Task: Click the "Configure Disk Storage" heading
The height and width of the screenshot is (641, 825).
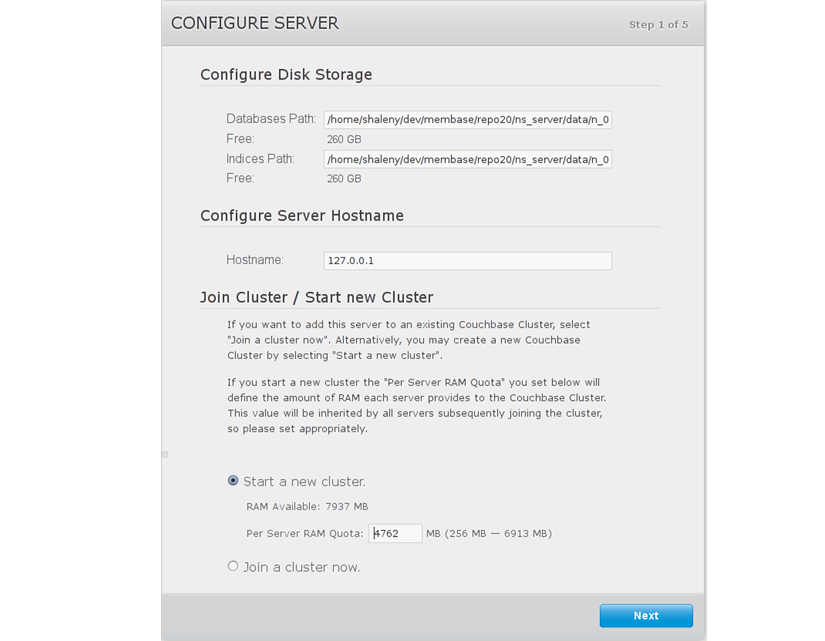Action: 286,75
